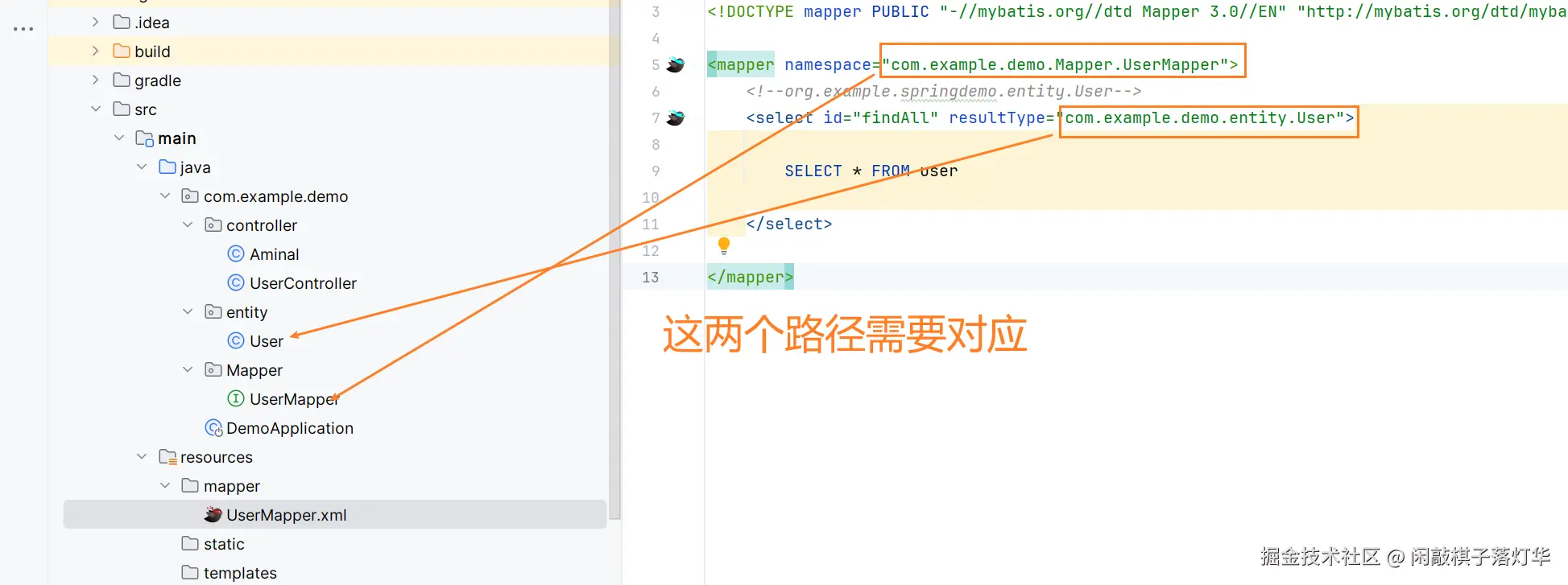
Task: Click the static folder icon
Action: click(x=191, y=543)
